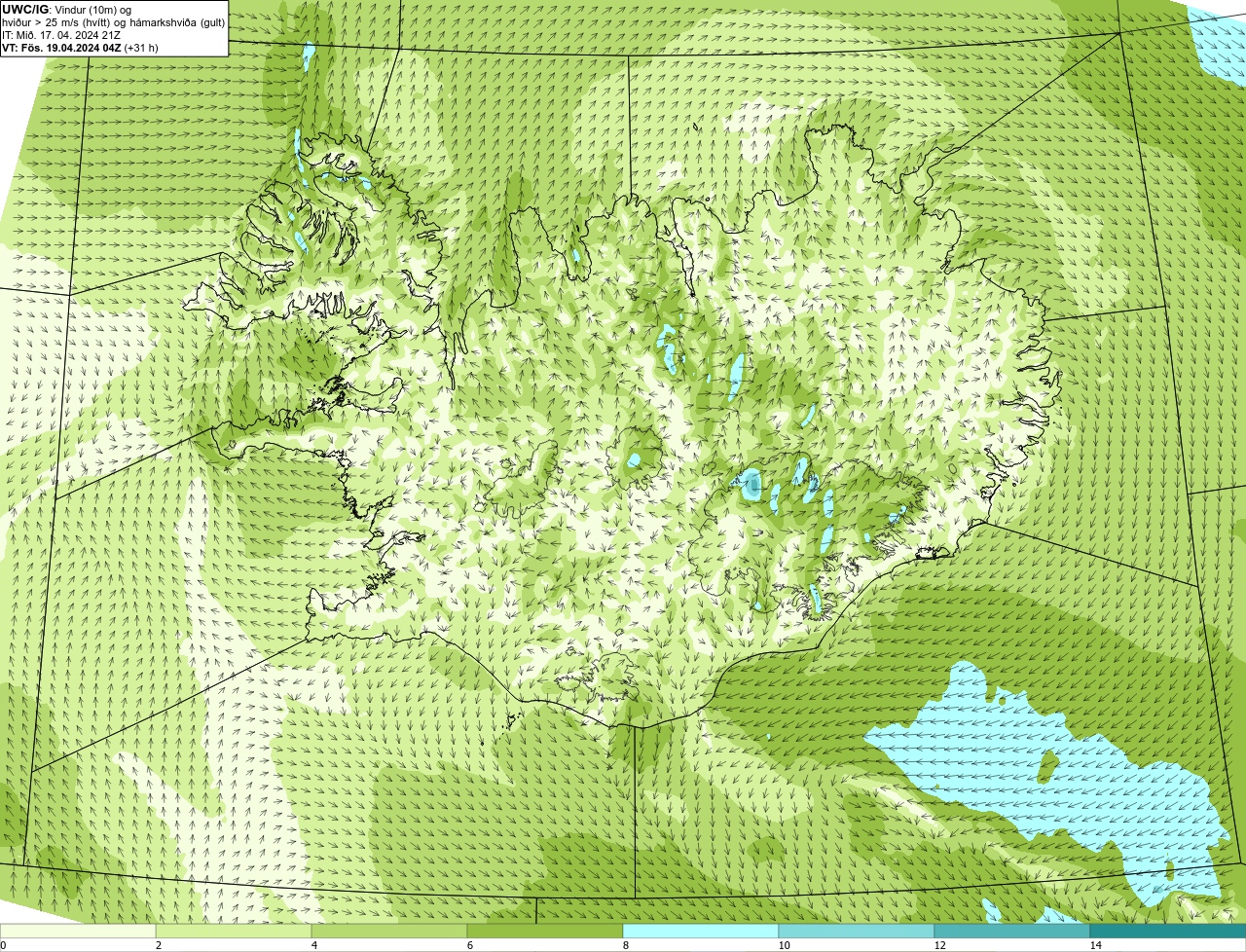Click the 'VT: Fös. 19.04.2024 04Z (+31 h)' line
This screenshot has width=1246, height=952.
coord(81,48)
